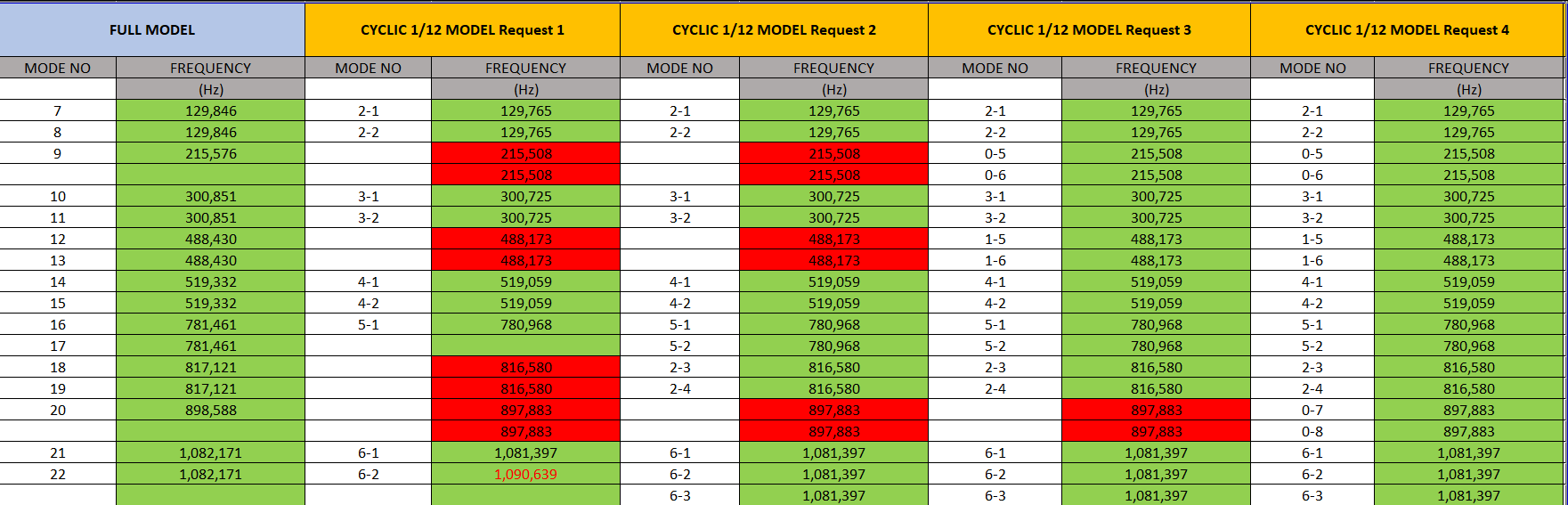This screenshot has width=1568, height=505.
Task: Select mode 5-1 cell in Request 1
Action: (368, 324)
